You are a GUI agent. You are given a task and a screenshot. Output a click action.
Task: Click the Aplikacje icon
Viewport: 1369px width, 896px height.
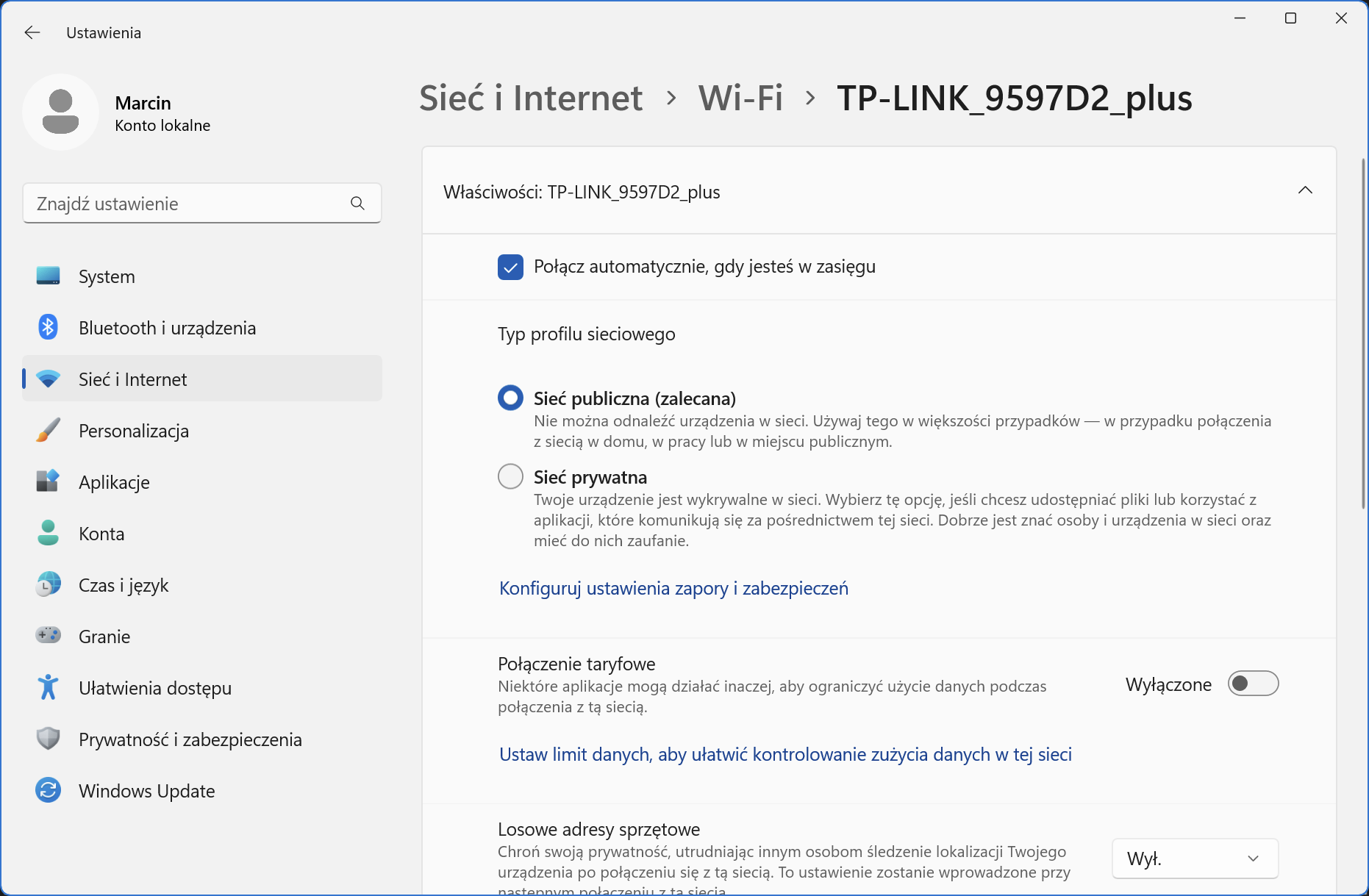[x=48, y=481]
